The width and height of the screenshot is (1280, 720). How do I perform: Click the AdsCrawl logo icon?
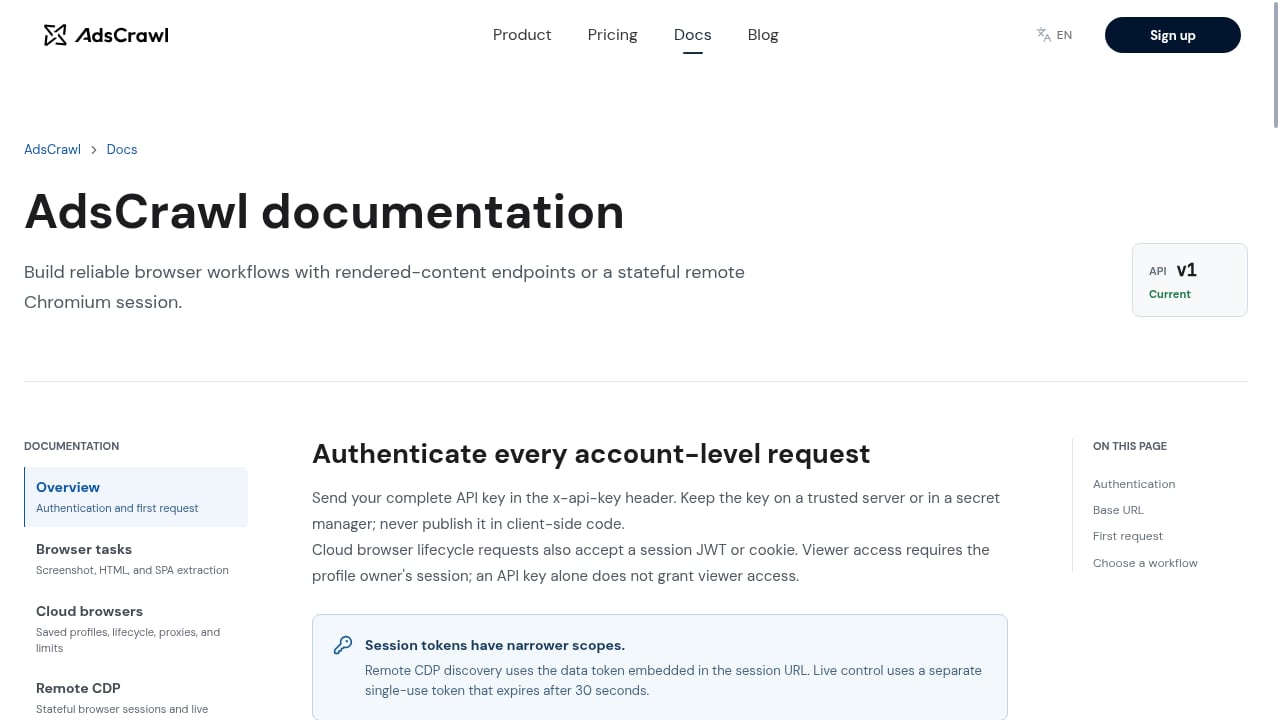55,35
